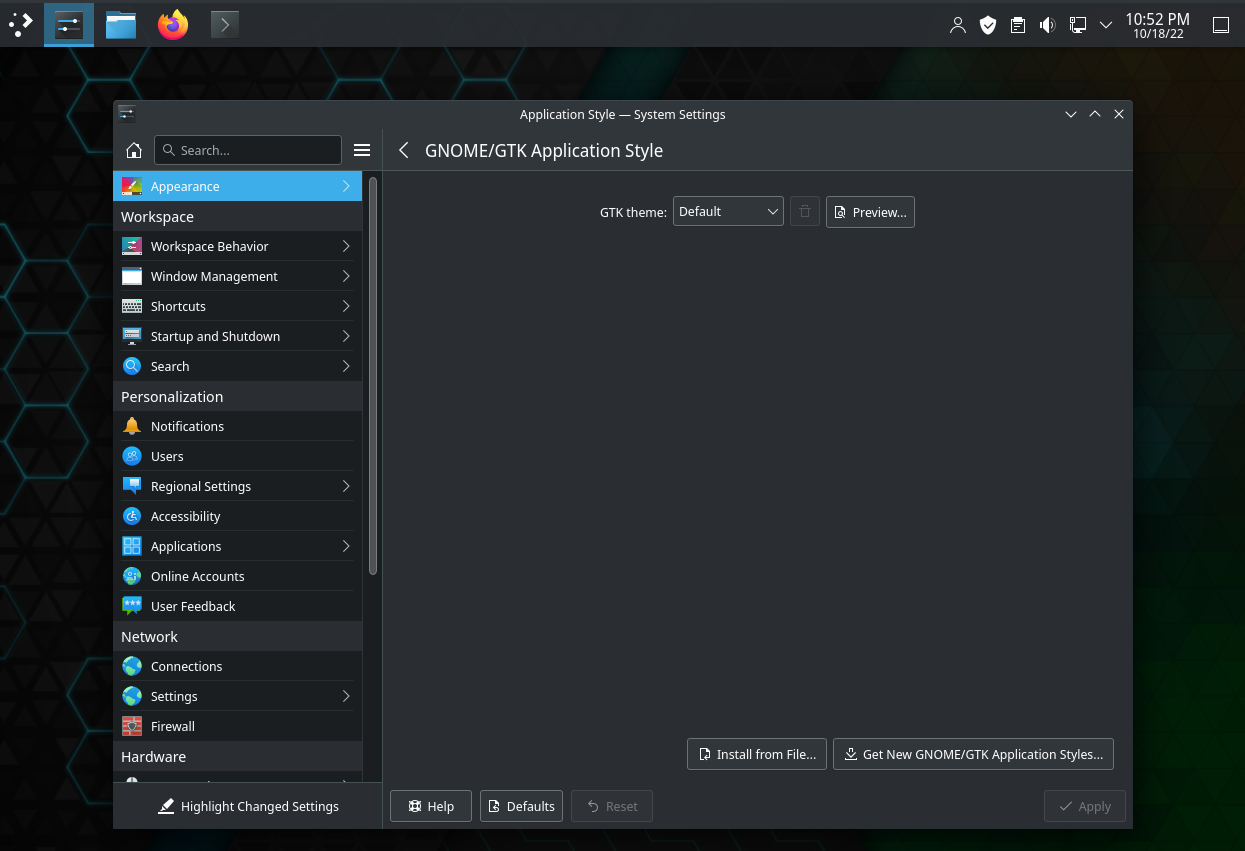Click Get New GNOME/GTK Application Styles
Image resolution: width=1245 pixels, height=851 pixels.
point(973,754)
